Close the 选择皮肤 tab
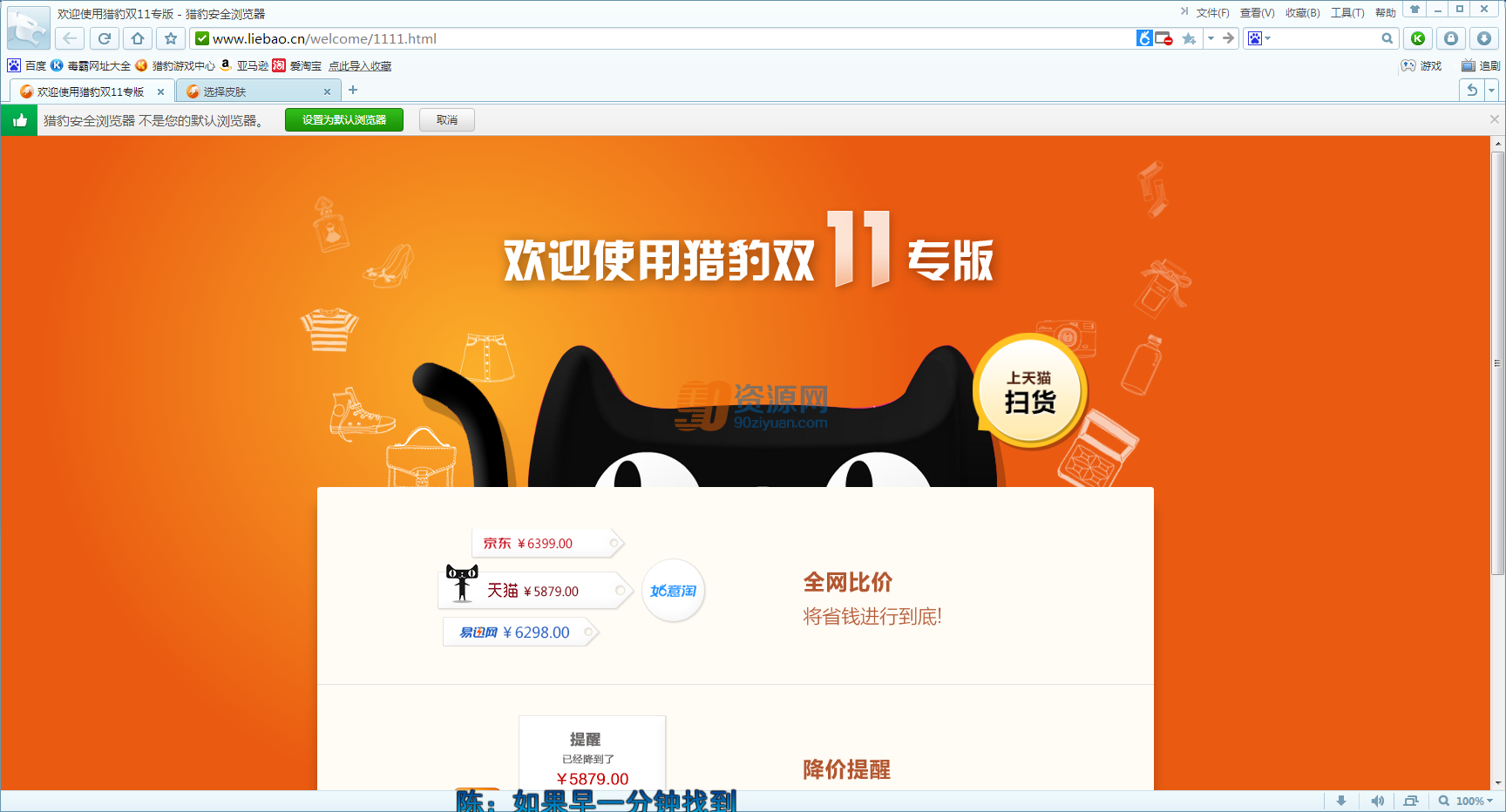 point(327,91)
